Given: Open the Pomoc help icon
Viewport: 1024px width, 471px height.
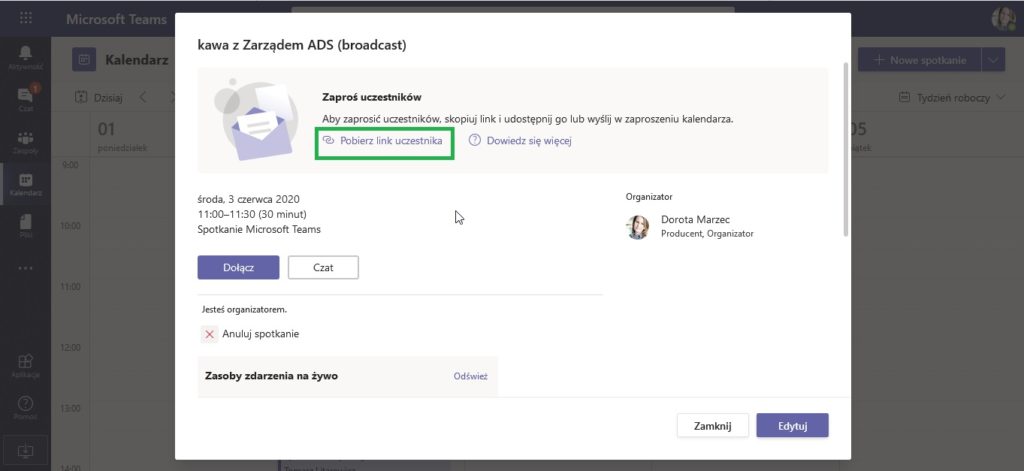Looking at the screenshot, I should coord(25,408).
